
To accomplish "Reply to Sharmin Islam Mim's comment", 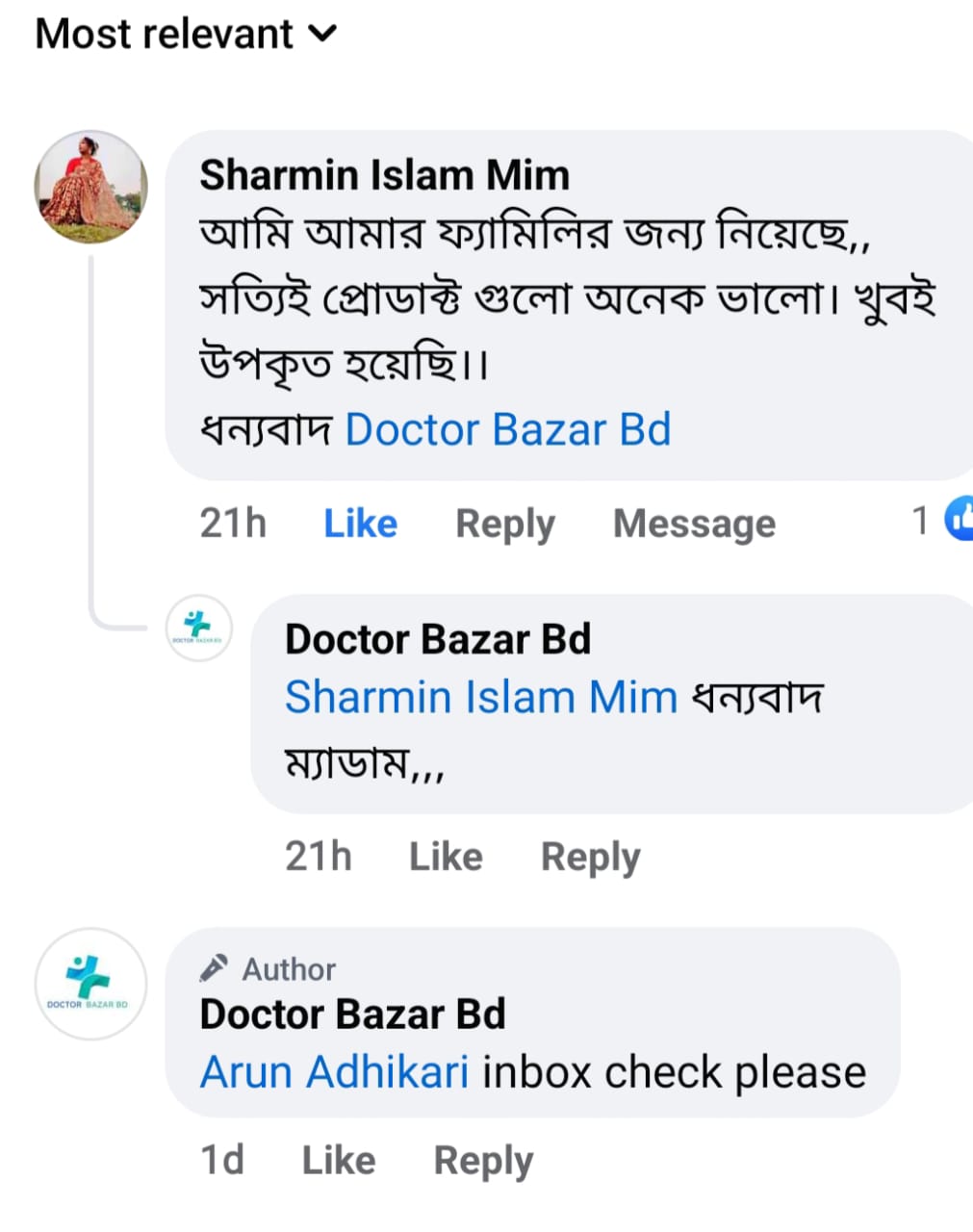I will (504, 524).
